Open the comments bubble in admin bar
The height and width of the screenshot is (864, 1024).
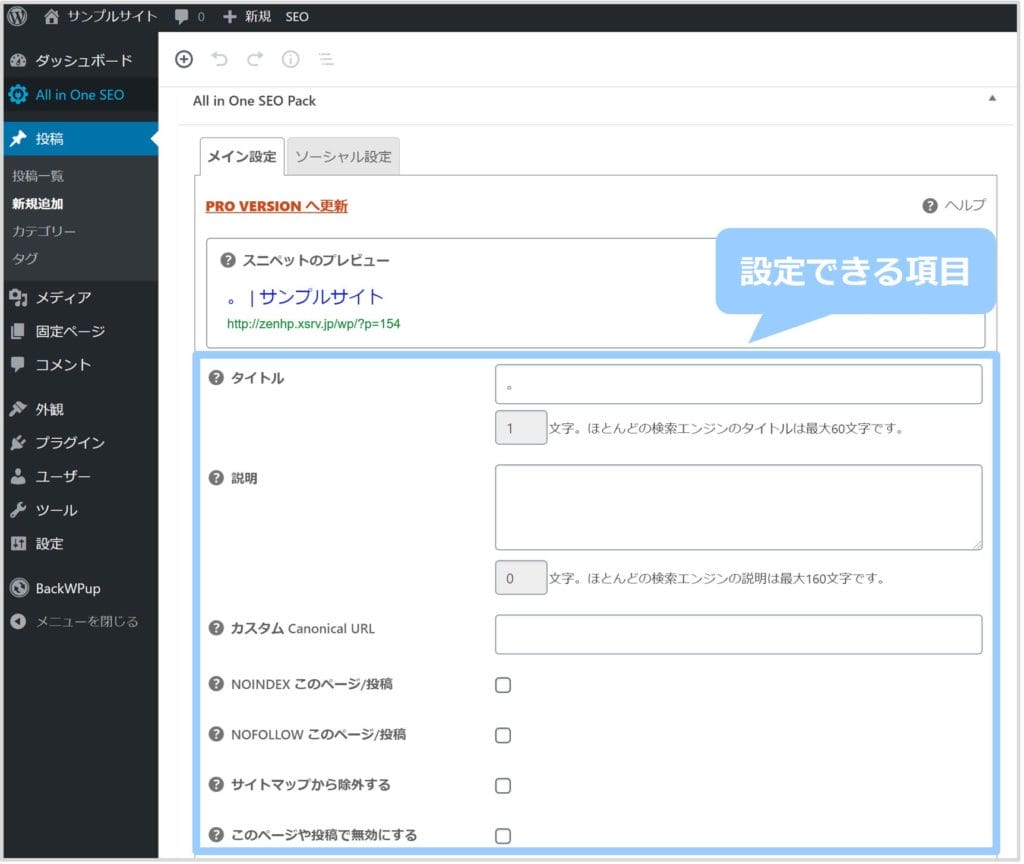(x=189, y=16)
